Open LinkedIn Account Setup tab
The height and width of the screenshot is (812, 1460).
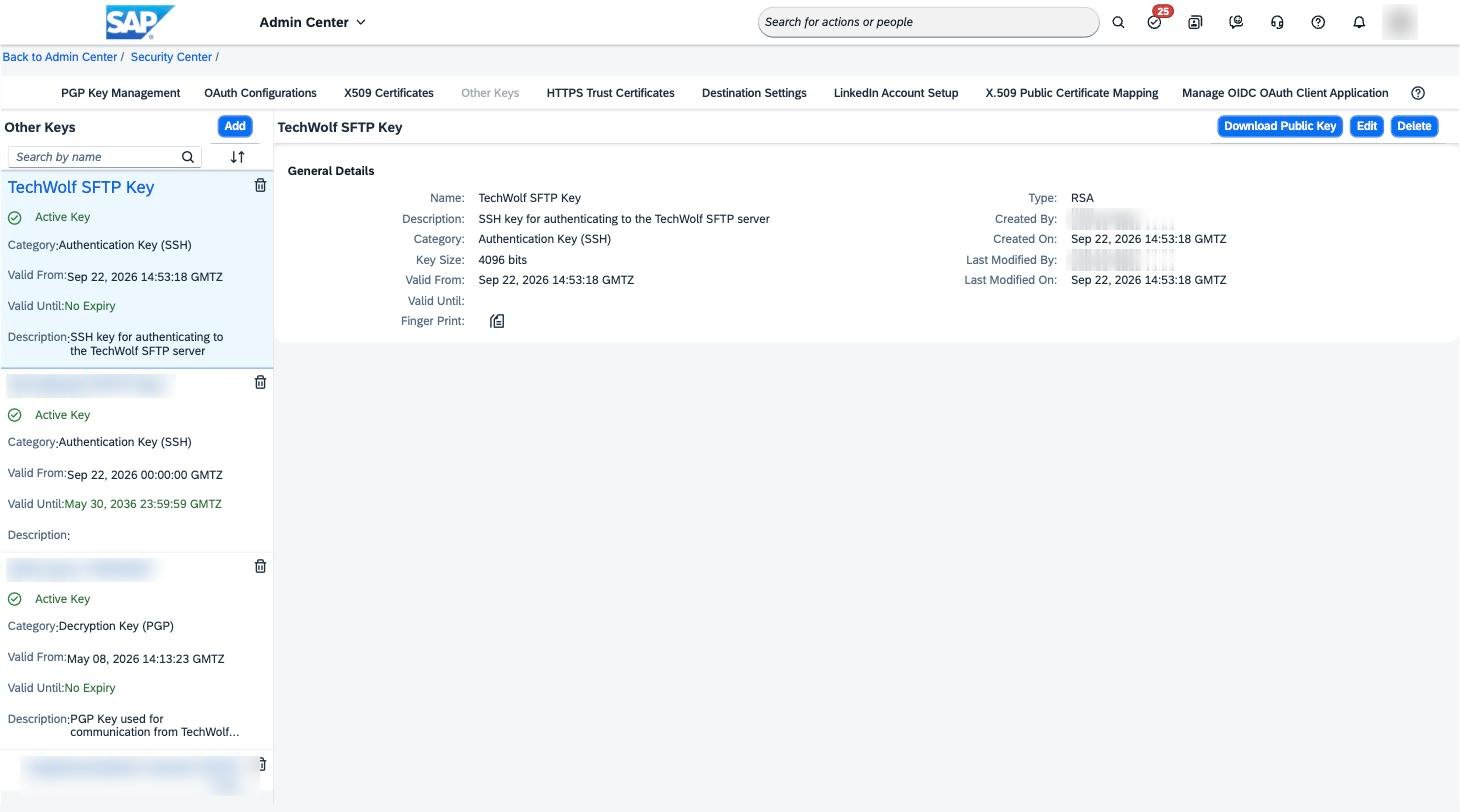(x=896, y=93)
